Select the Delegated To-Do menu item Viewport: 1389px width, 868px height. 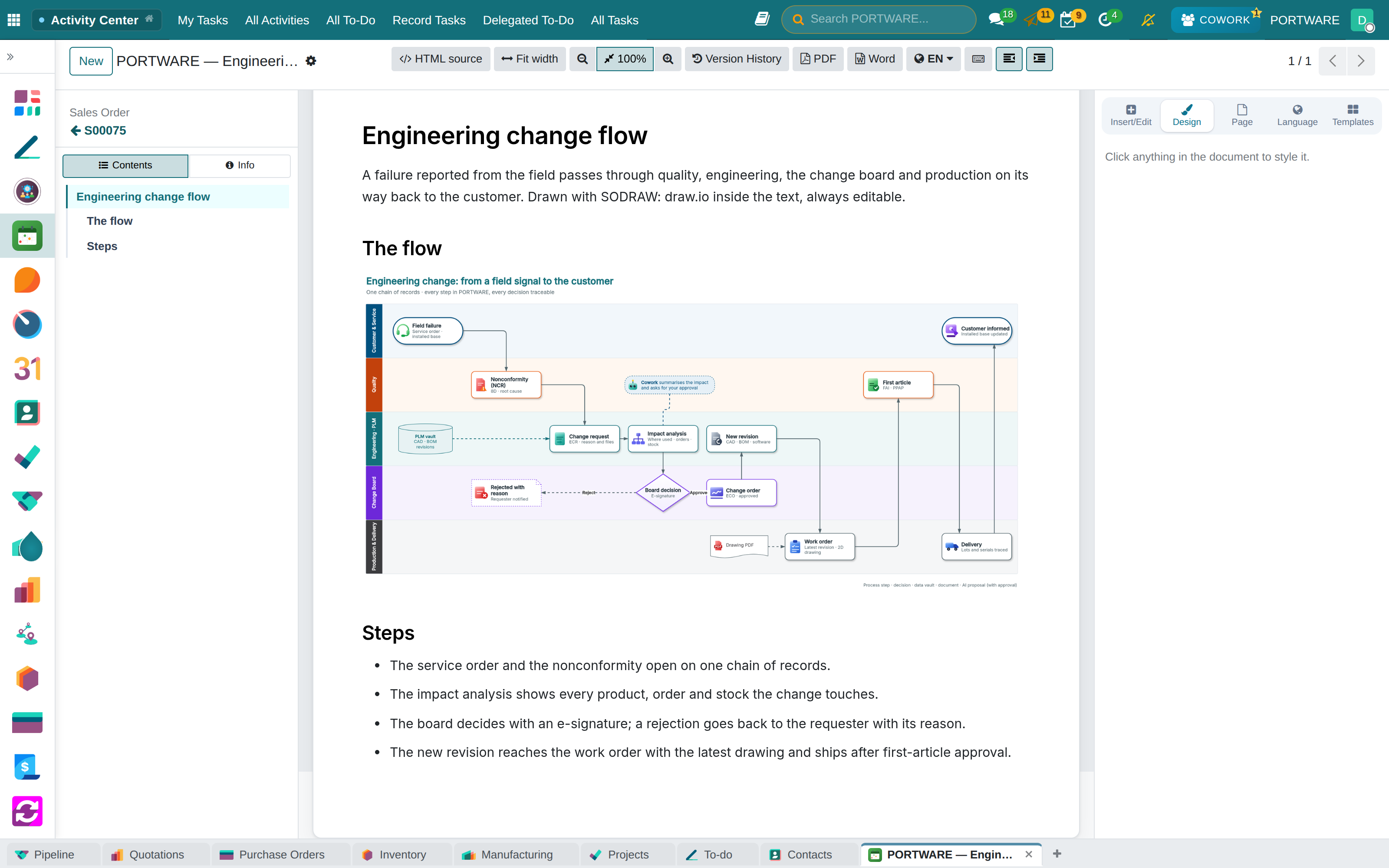528,20
